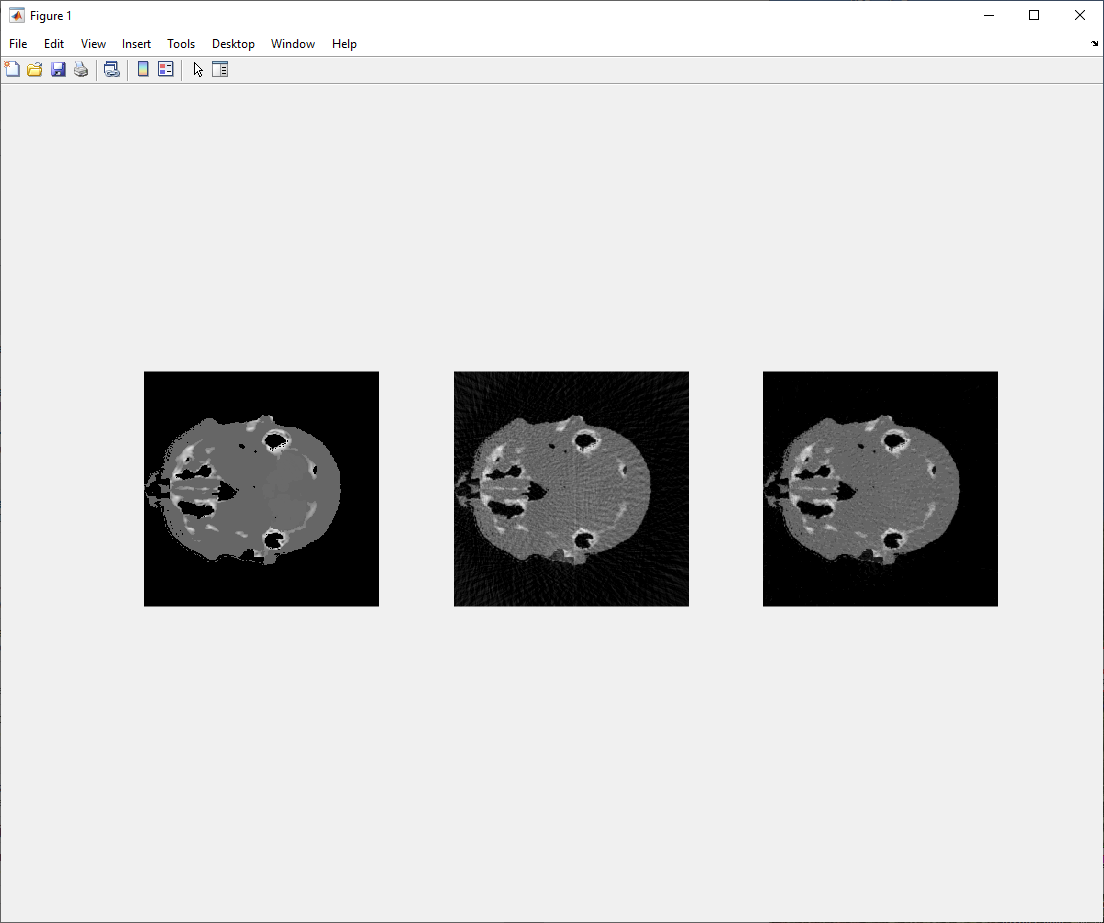Enable plot edit mode with the arrow icon
This screenshot has height=923, width=1104.
tap(197, 69)
